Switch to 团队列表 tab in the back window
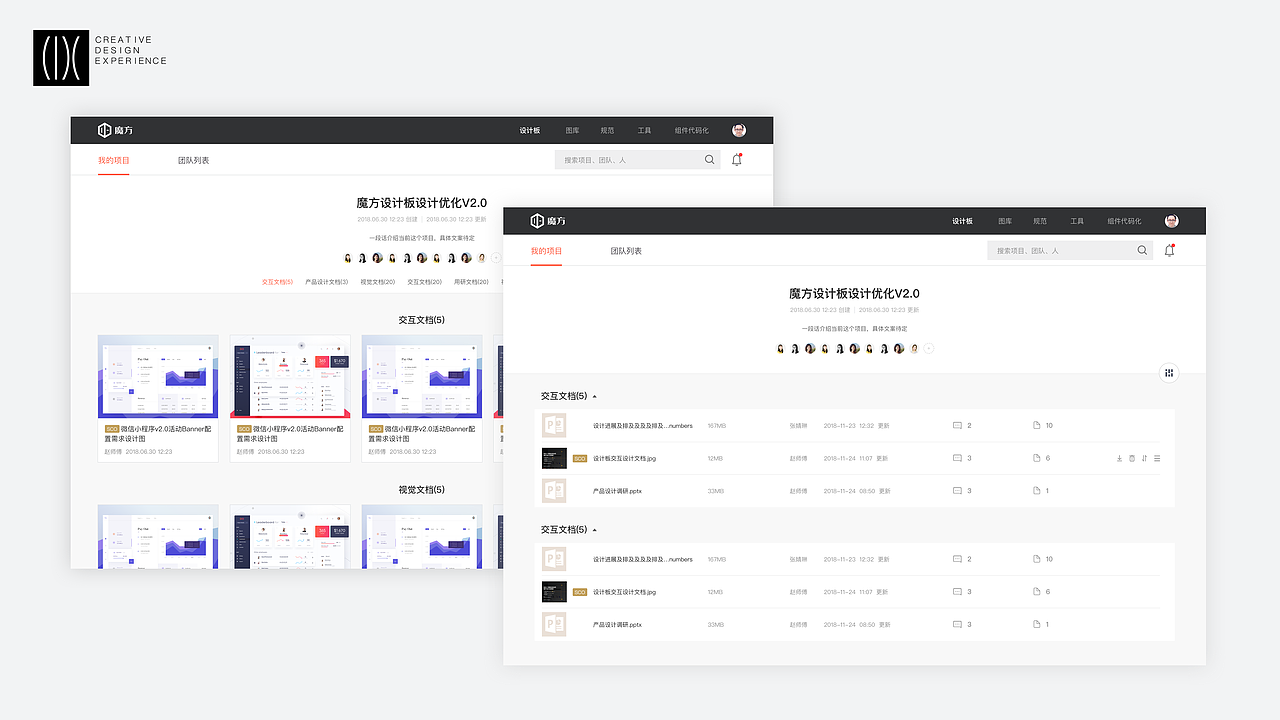Viewport: 1280px width, 720px height. tap(193, 160)
